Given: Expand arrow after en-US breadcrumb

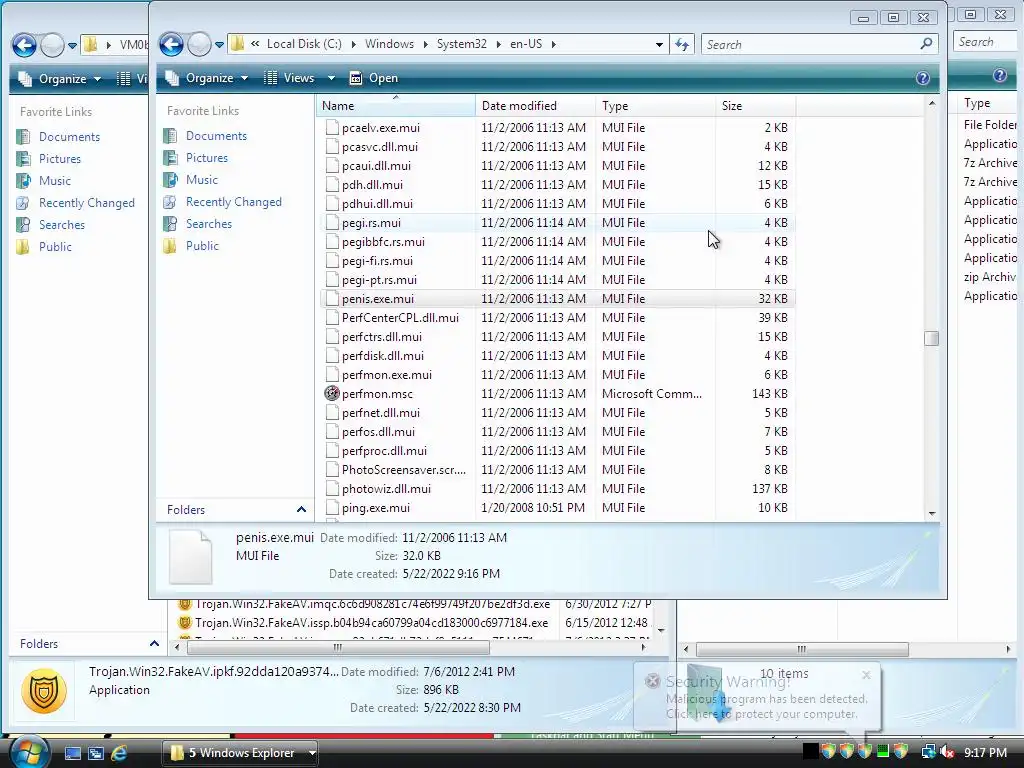Looking at the screenshot, I should pos(554,44).
